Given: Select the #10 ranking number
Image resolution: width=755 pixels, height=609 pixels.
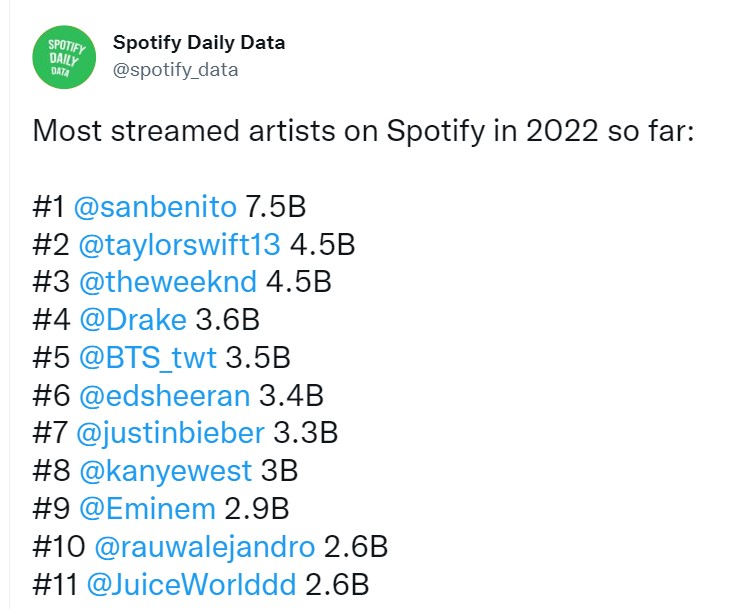Looking at the screenshot, I should coord(59,546).
